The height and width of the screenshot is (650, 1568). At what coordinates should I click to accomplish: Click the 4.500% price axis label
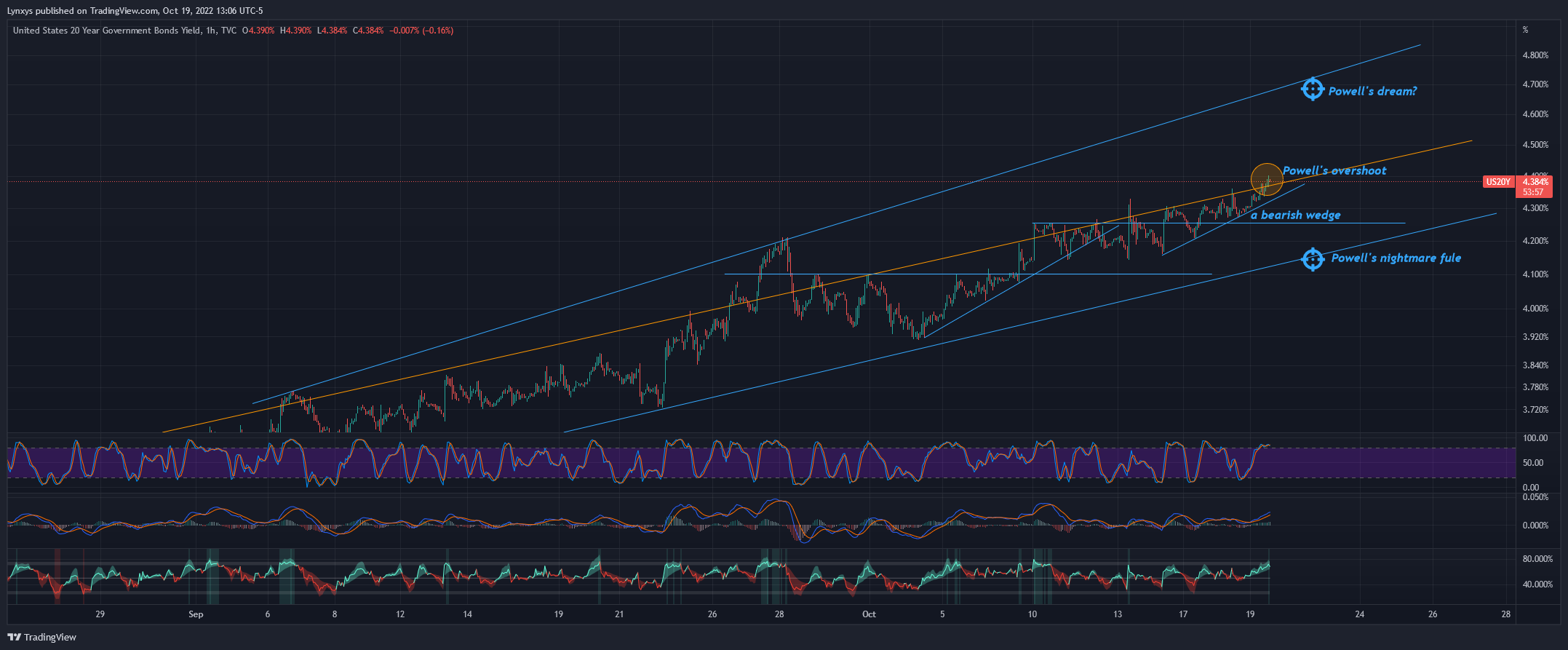tap(1535, 145)
